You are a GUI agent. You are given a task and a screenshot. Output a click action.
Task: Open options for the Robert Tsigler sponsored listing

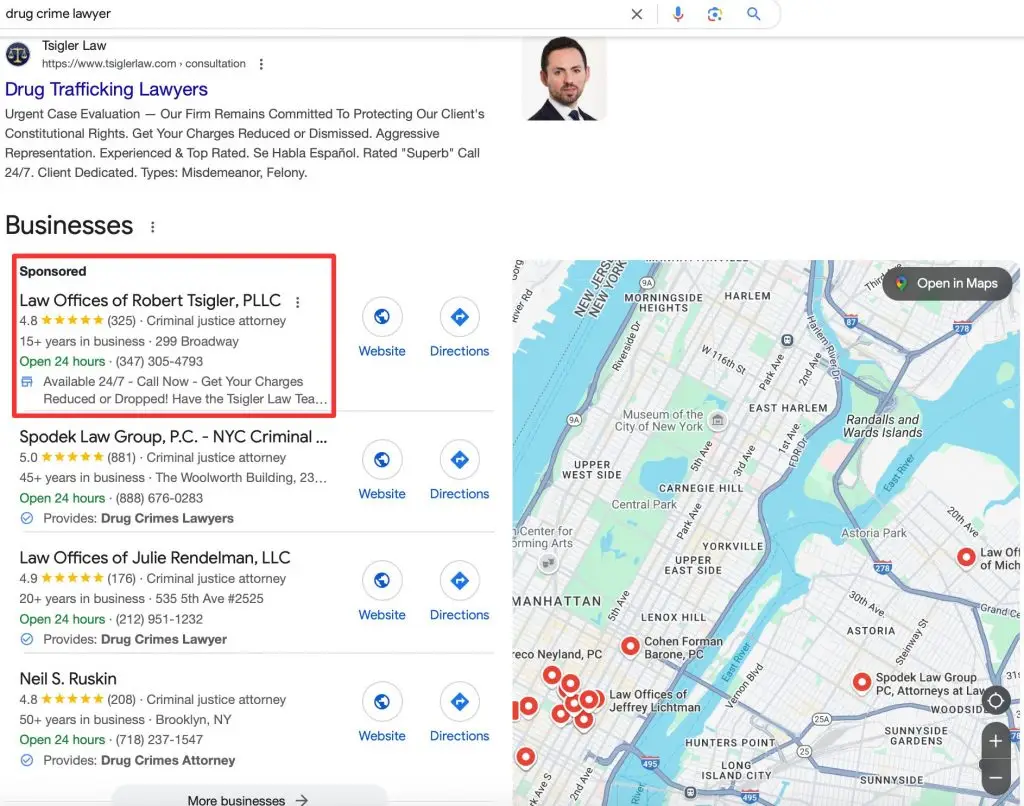(297, 302)
